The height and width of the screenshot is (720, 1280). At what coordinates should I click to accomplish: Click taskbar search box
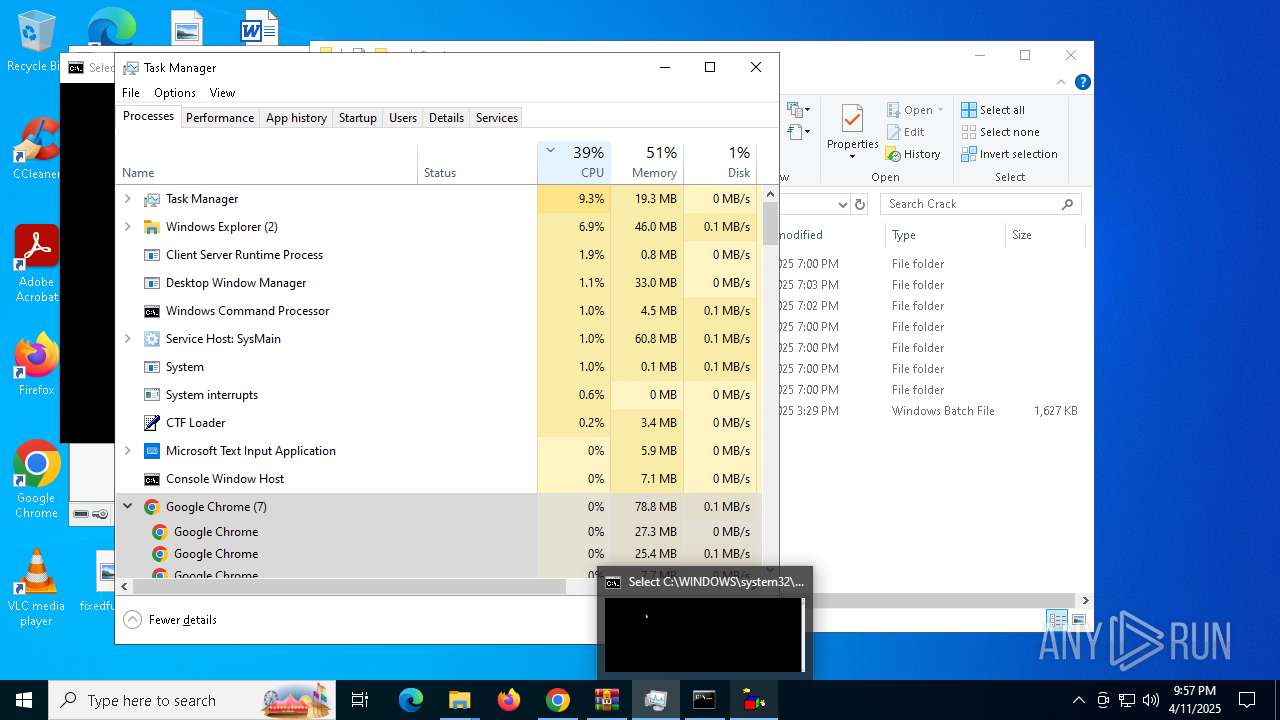click(194, 700)
